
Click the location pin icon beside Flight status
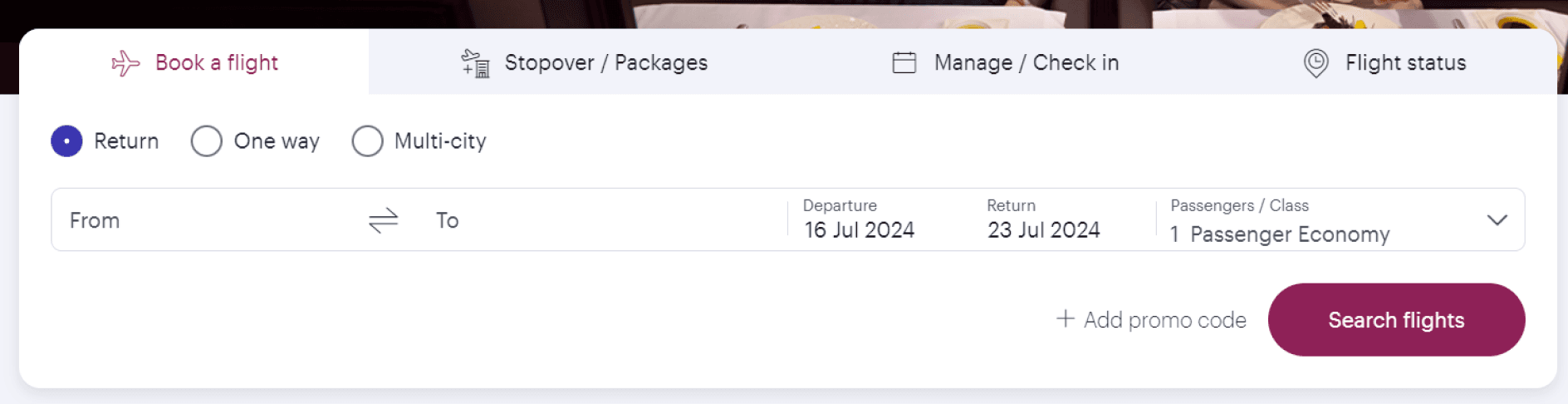pos(1316,63)
